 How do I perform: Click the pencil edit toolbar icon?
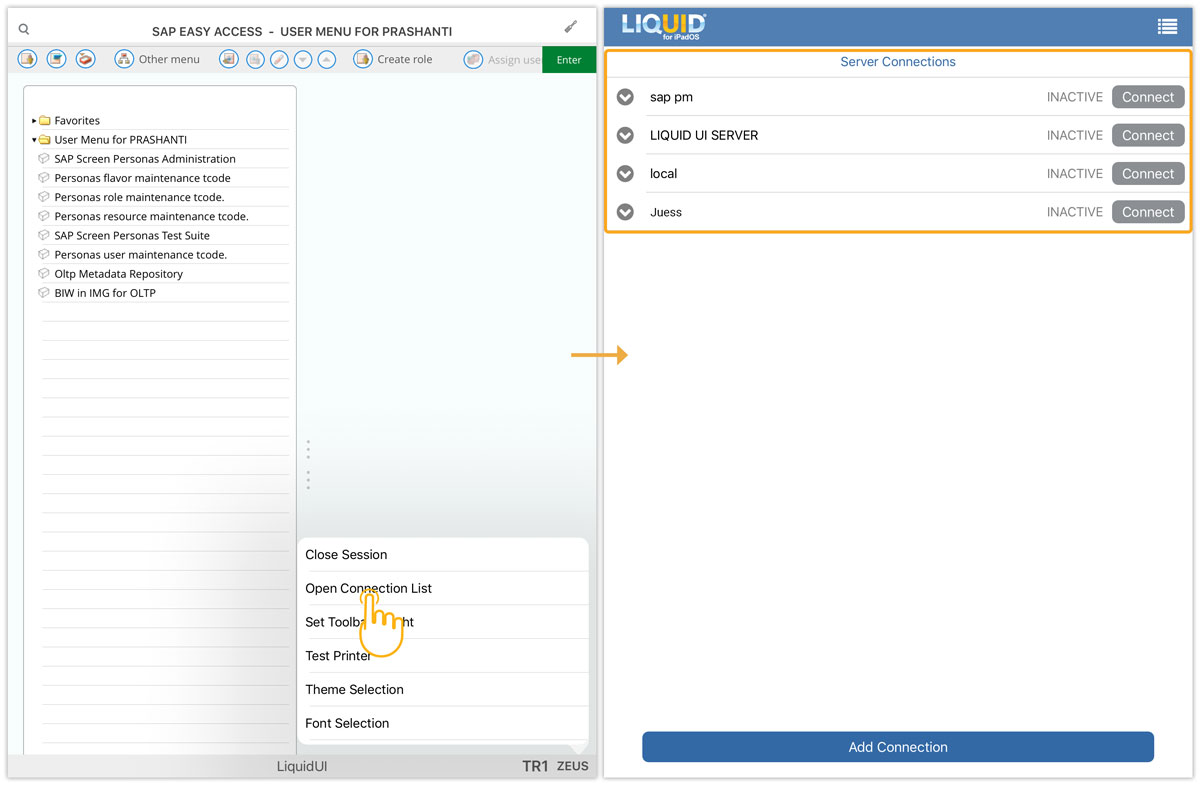point(279,59)
